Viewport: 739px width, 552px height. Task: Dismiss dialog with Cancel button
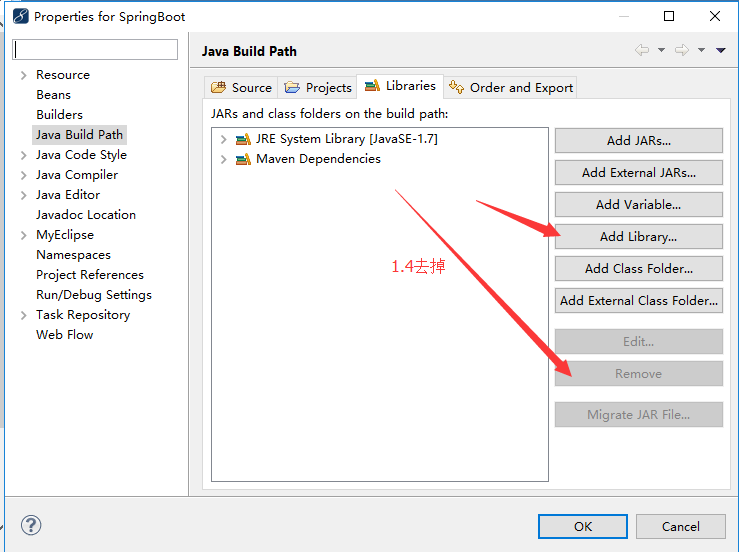(x=681, y=527)
